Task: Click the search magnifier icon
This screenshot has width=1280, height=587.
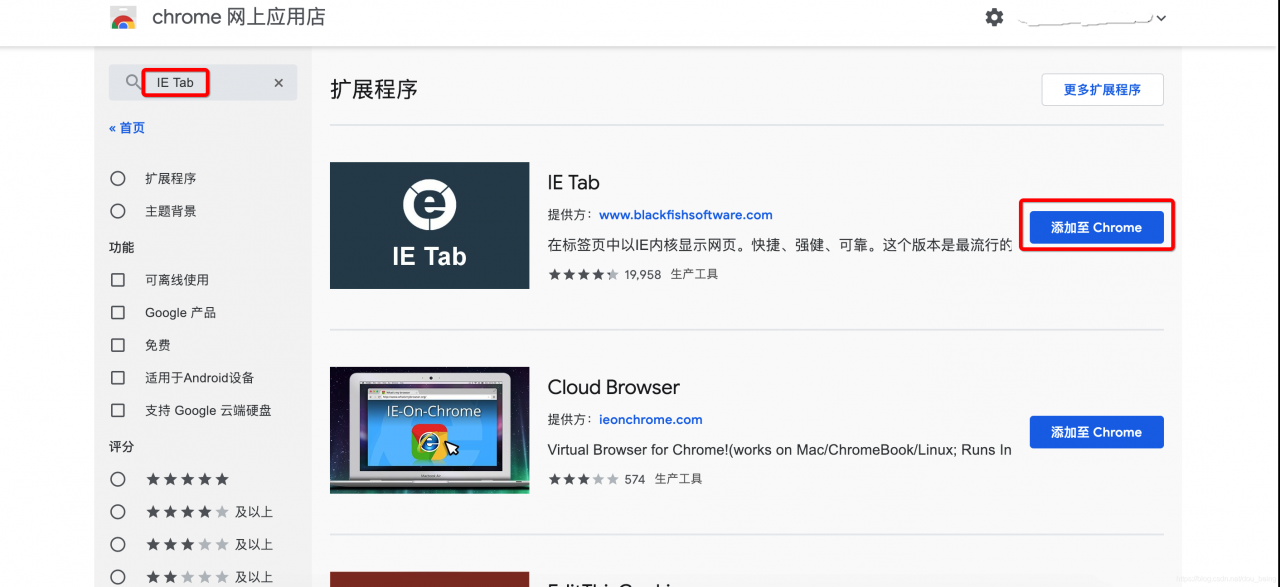Action: [x=133, y=83]
